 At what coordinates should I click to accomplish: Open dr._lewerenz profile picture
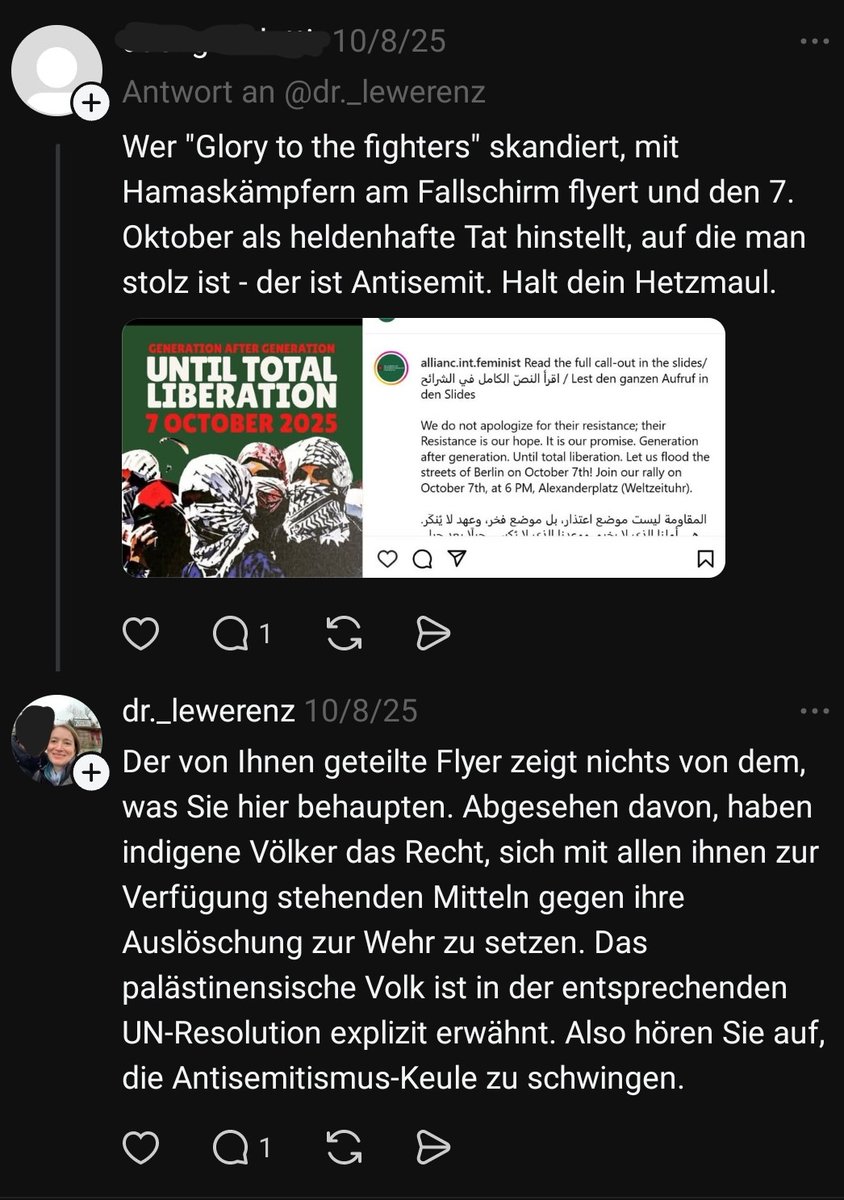pyautogui.click(x=55, y=740)
